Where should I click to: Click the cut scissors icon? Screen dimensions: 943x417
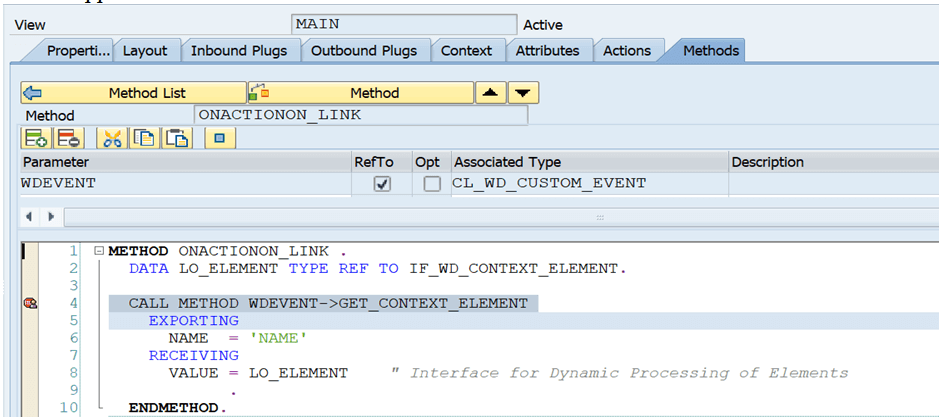(x=112, y=138)
